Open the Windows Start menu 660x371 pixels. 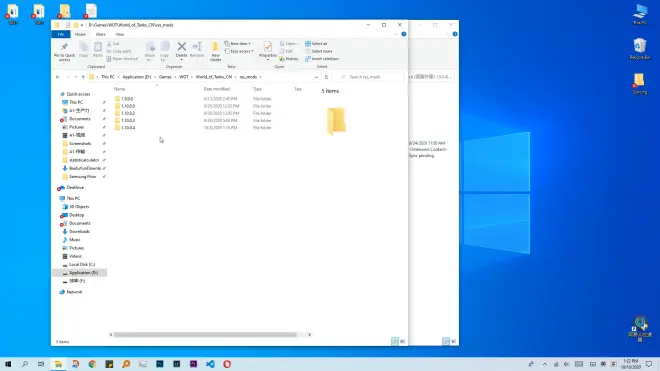8,364
